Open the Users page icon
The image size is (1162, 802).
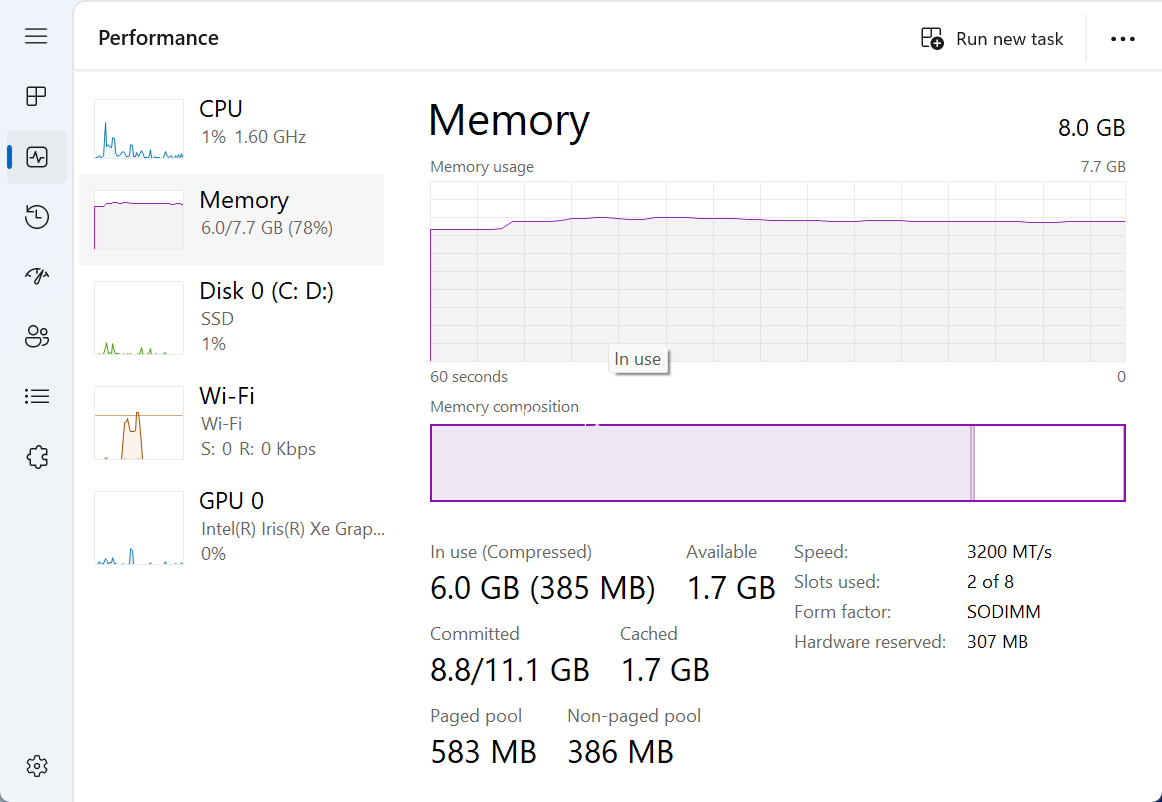pos(37,337)
